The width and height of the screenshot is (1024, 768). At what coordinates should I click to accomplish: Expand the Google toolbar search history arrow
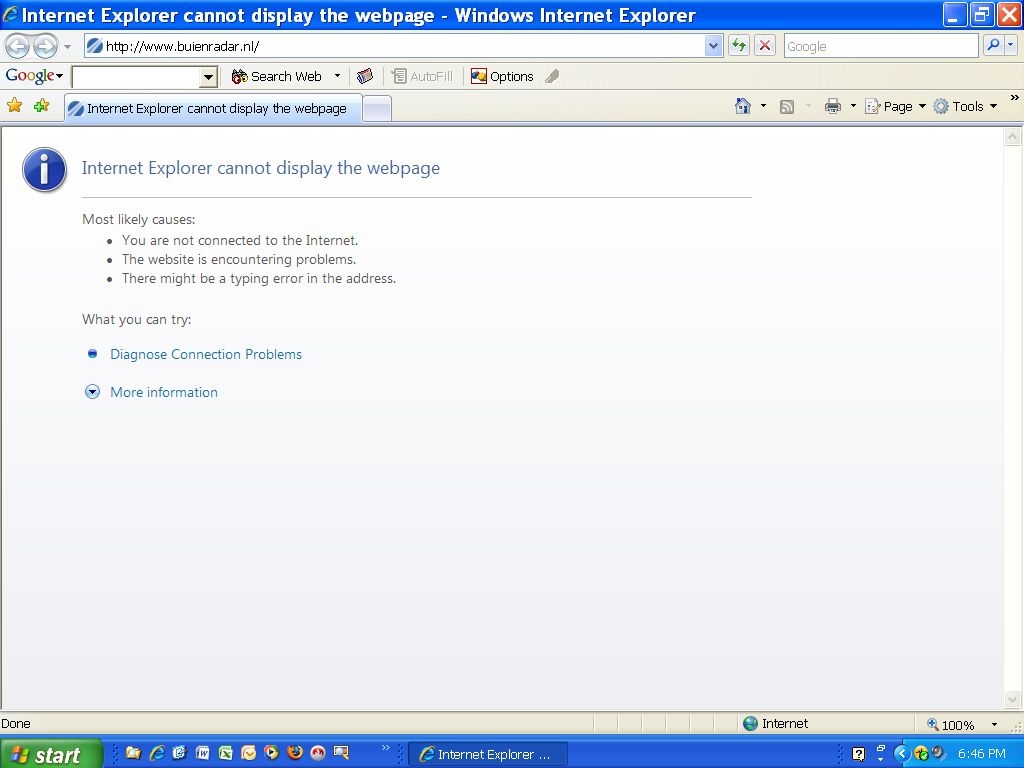tap(208, 77)
